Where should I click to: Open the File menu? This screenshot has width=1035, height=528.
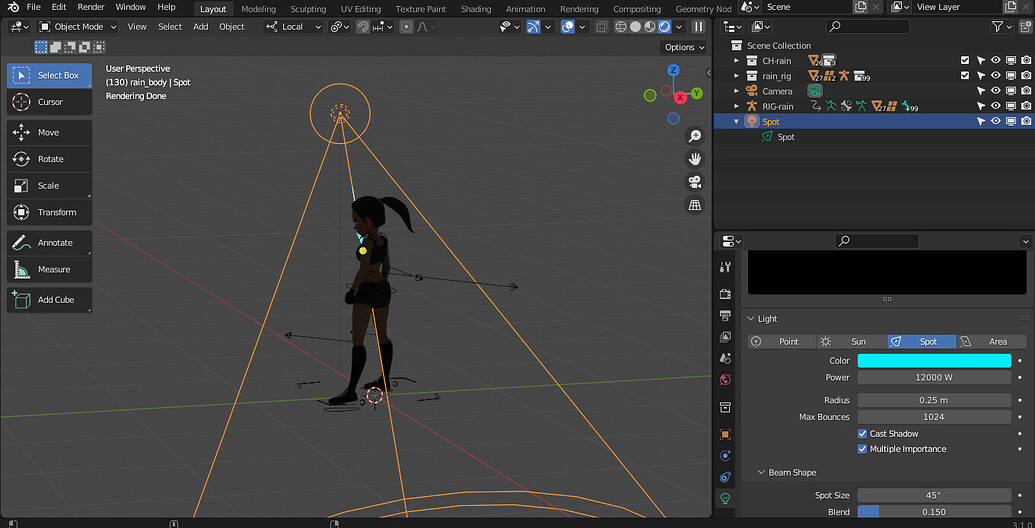[x=34, y=7]
